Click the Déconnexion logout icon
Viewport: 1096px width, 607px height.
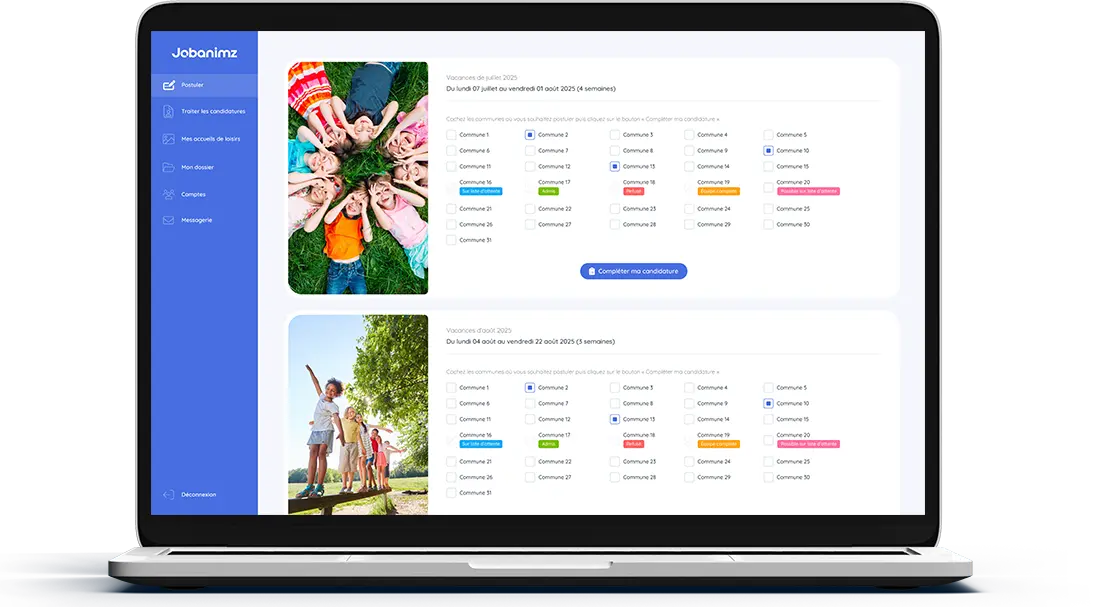168,495
